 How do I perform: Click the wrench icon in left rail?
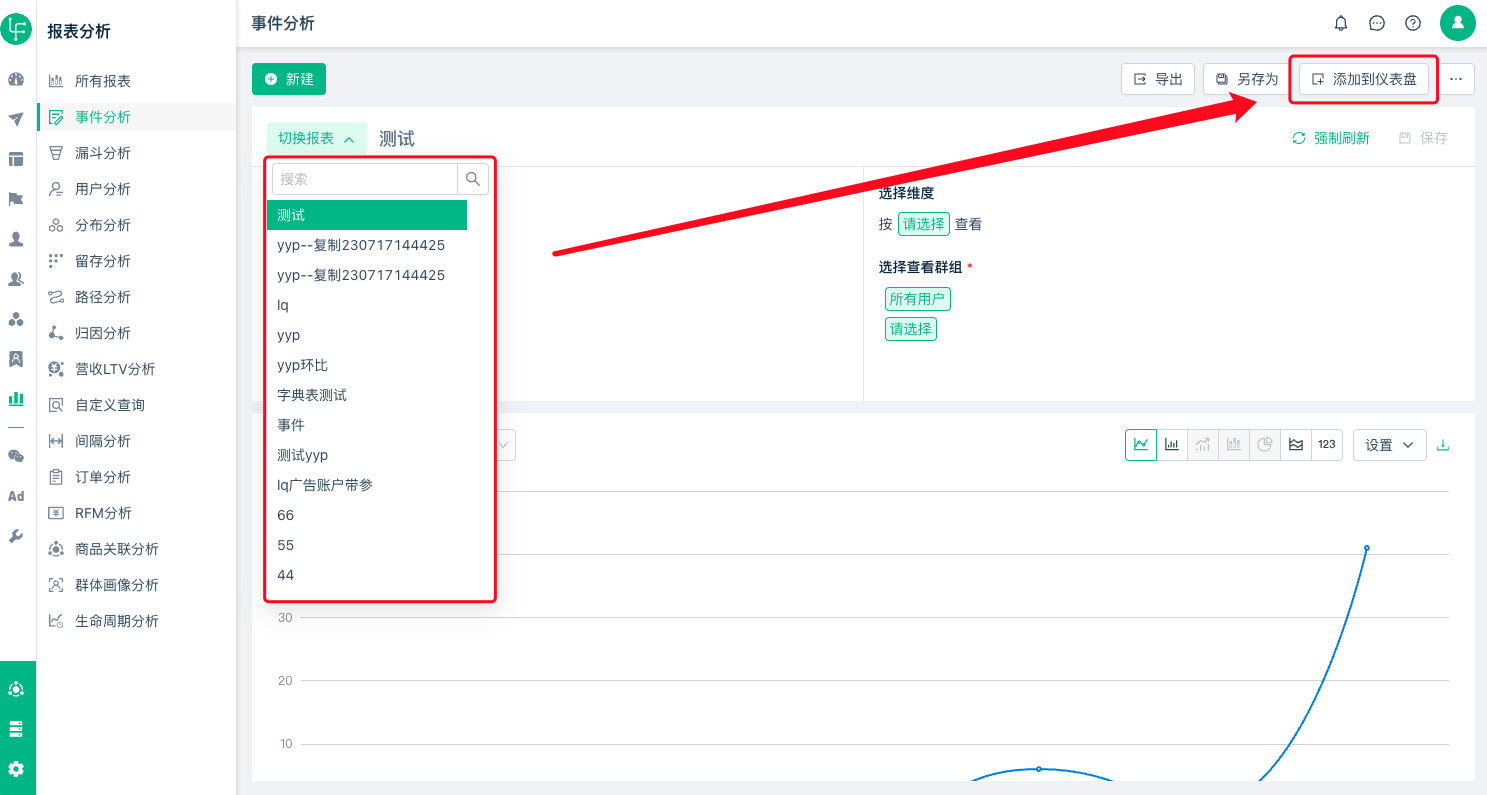tap(16, 536)
